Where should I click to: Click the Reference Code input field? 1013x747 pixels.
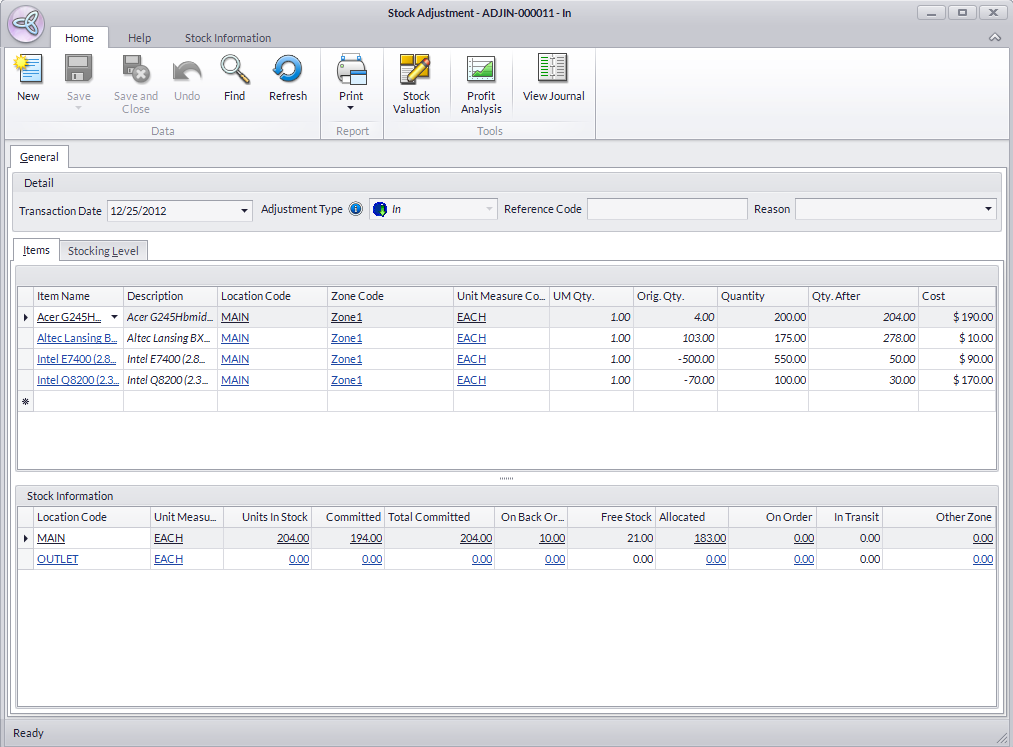[666, 209]
